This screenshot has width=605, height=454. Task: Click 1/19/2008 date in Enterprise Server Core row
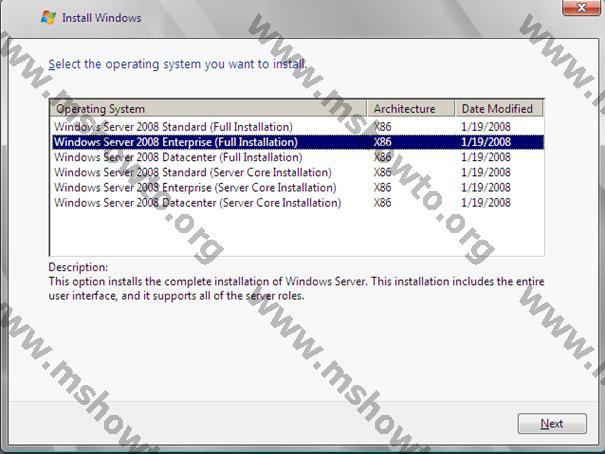(x=486, y=187)
